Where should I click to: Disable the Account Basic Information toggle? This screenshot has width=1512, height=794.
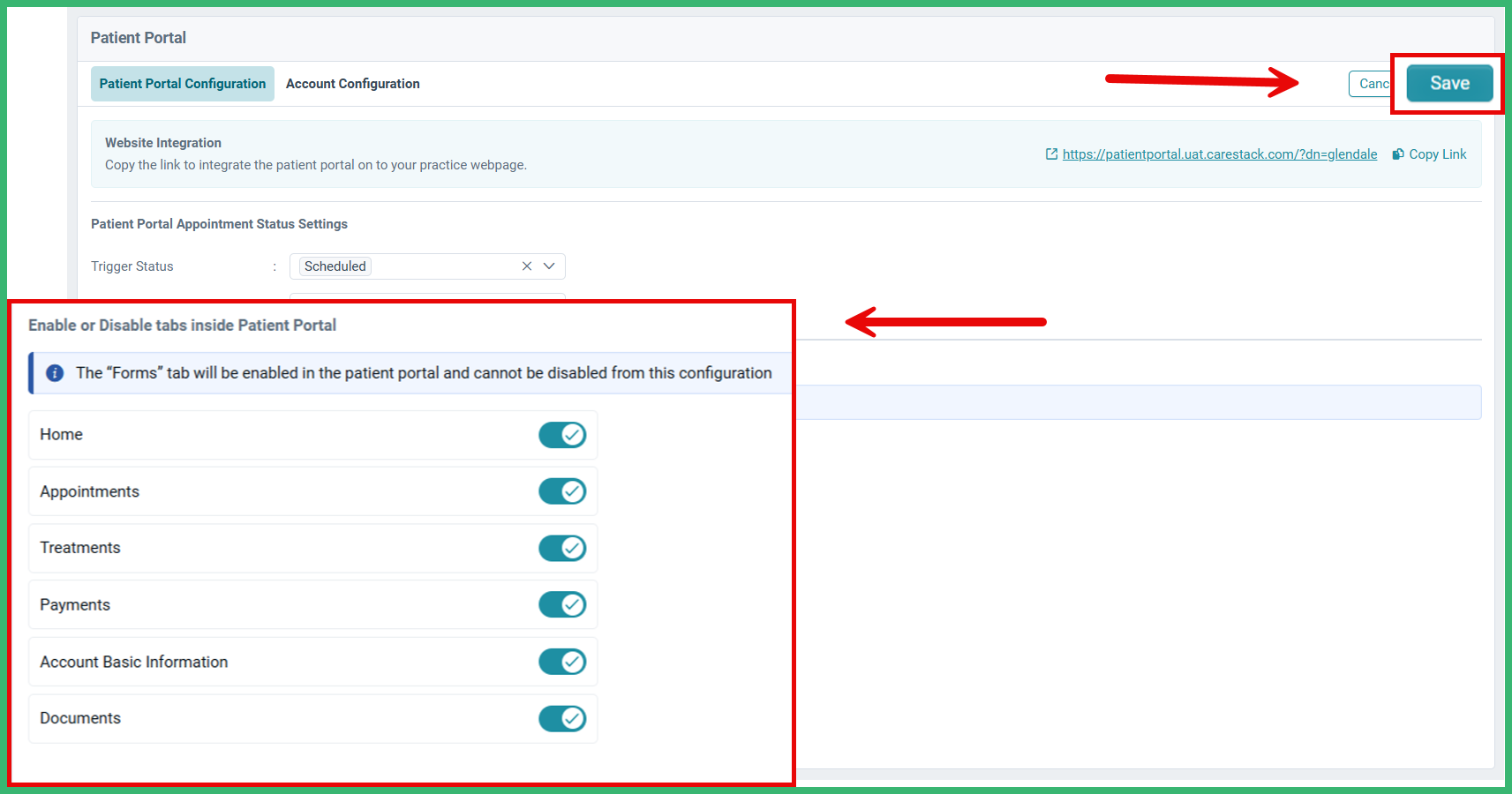click(x=562, y=661)
